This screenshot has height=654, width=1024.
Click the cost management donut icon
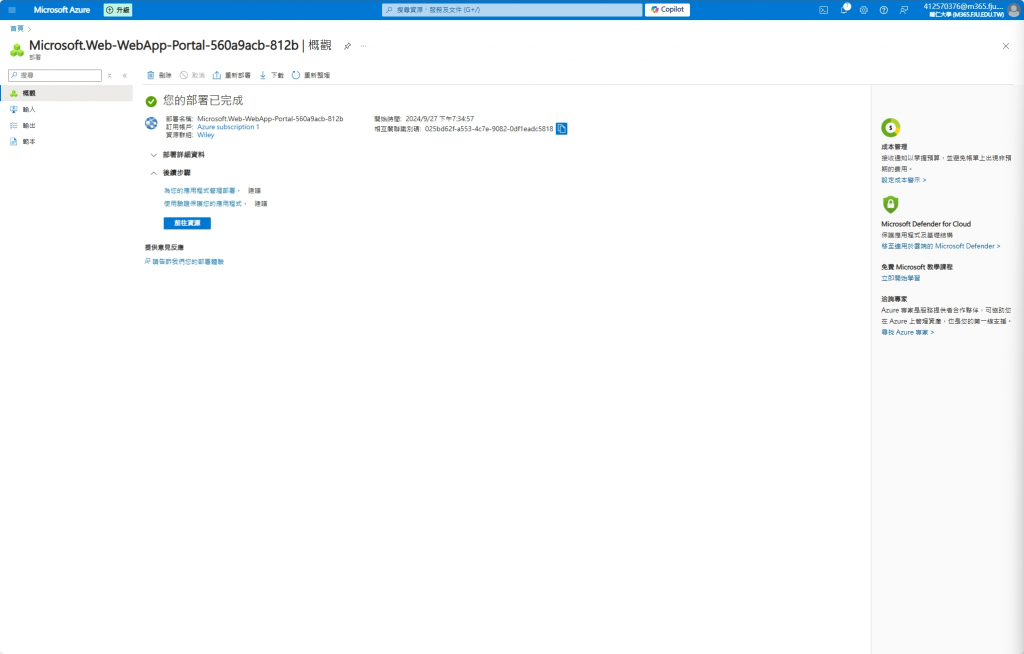pyautogui.click(x=890, y=127)
